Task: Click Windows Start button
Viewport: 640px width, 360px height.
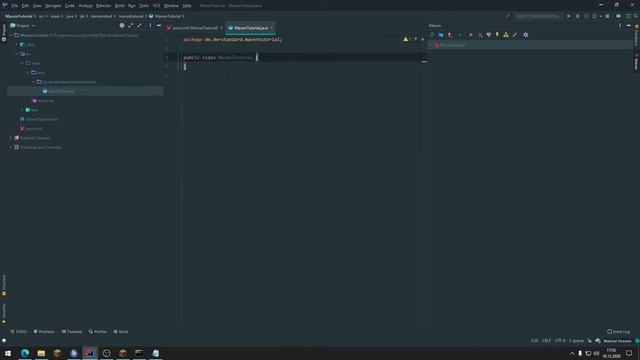Action: (8, 353)
